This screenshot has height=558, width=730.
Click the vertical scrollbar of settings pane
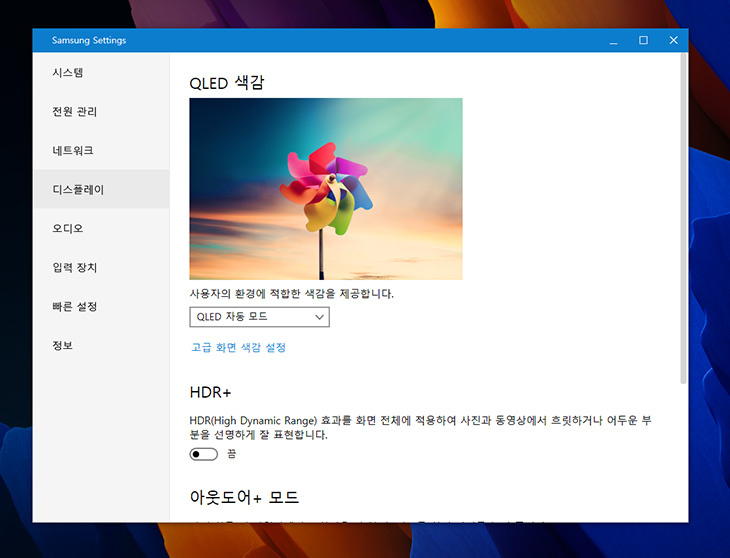point(683,219)
